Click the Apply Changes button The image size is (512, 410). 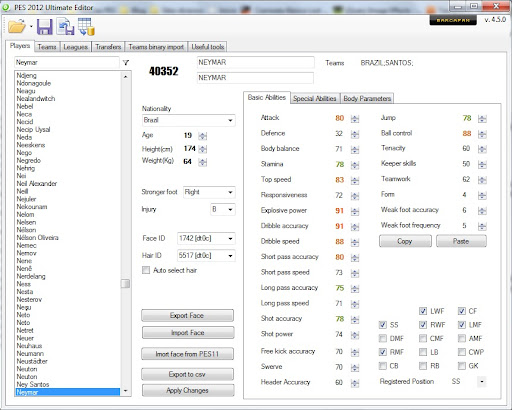[188, 390]
